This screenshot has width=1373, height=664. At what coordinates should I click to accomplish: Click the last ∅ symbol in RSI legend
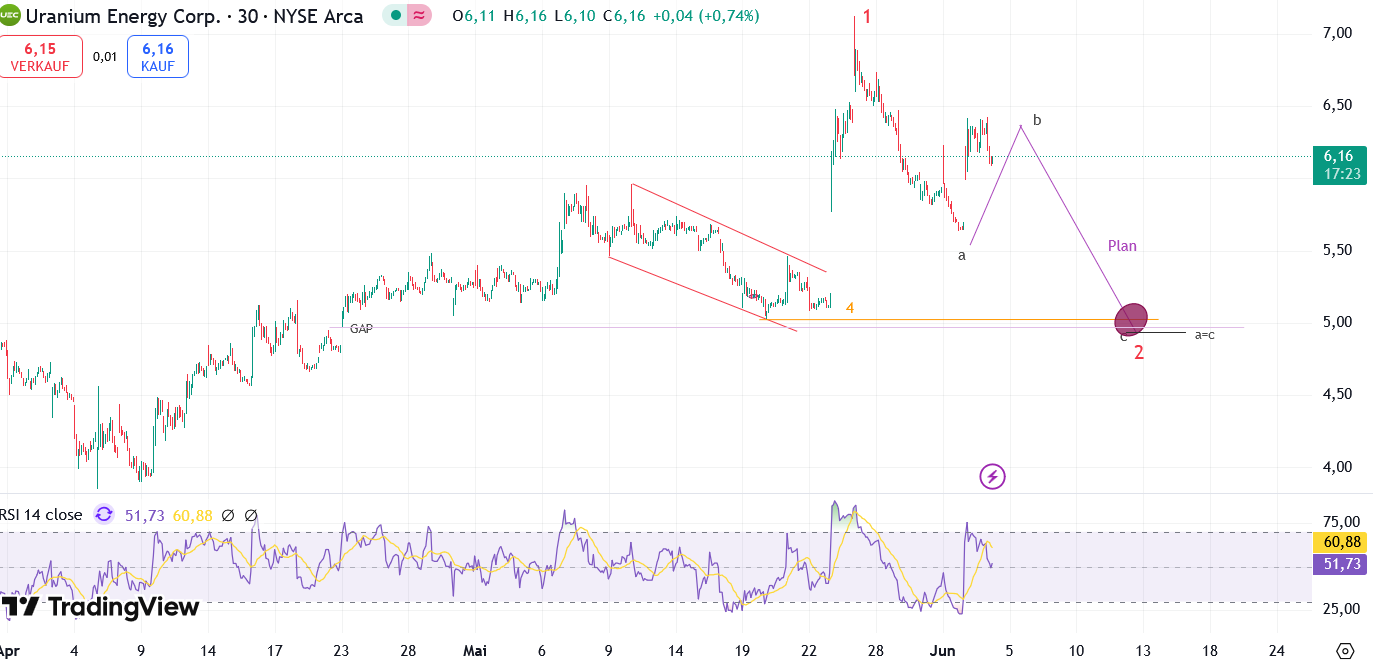tap(251, 516)
